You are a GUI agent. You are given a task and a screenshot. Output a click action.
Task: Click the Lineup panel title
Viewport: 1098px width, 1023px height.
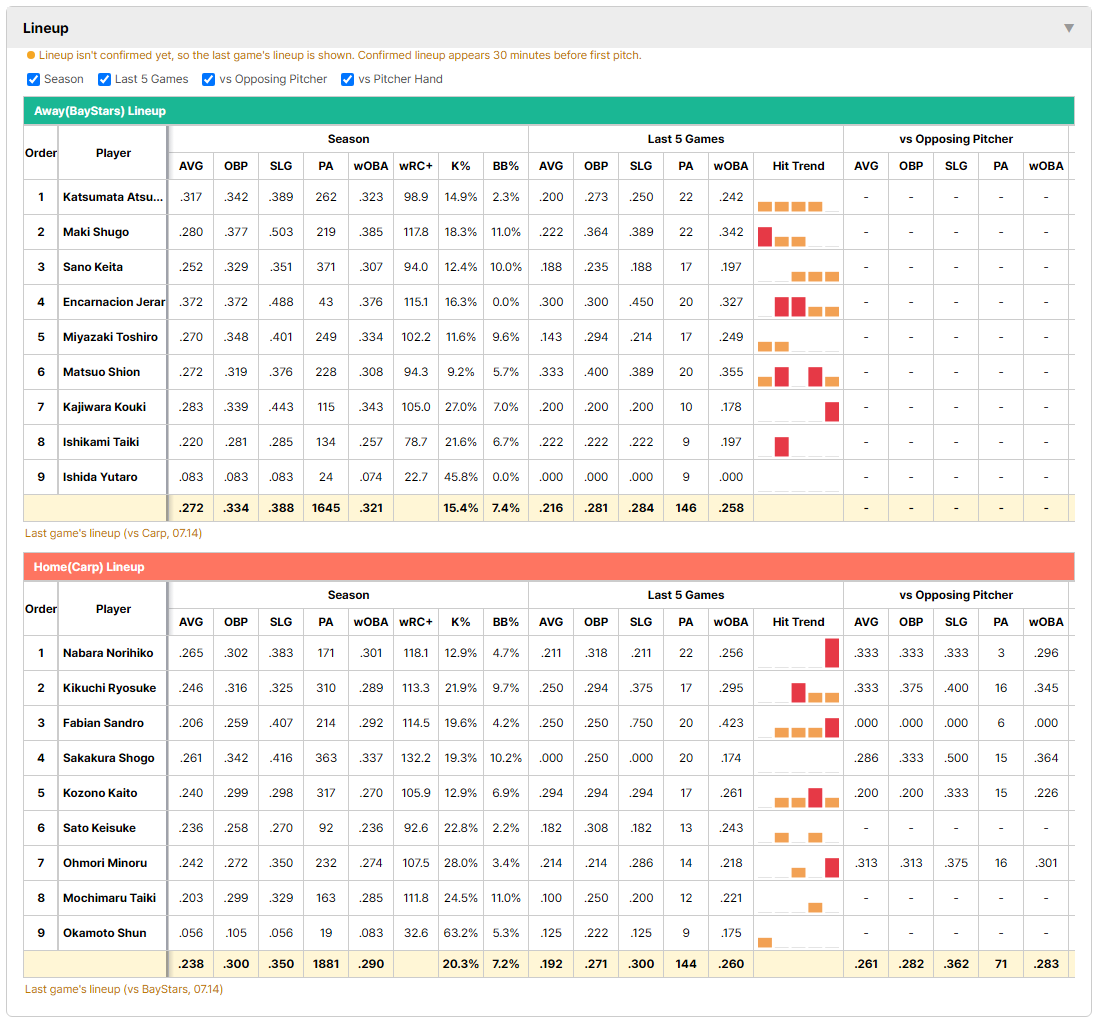pyautogui.click(x=46, y=28)
